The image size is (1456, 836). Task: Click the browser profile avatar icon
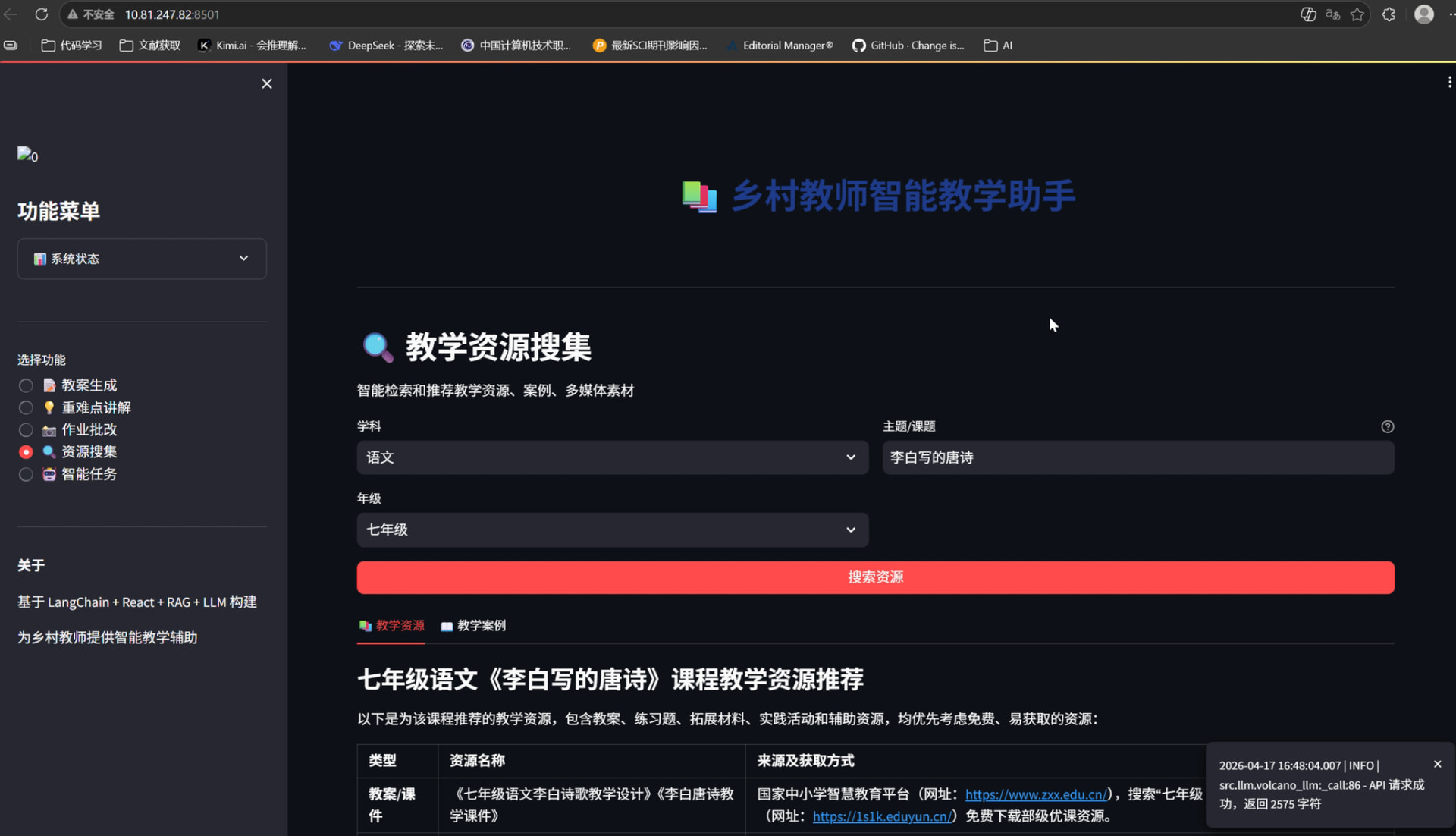click(x=1423, y=14)
